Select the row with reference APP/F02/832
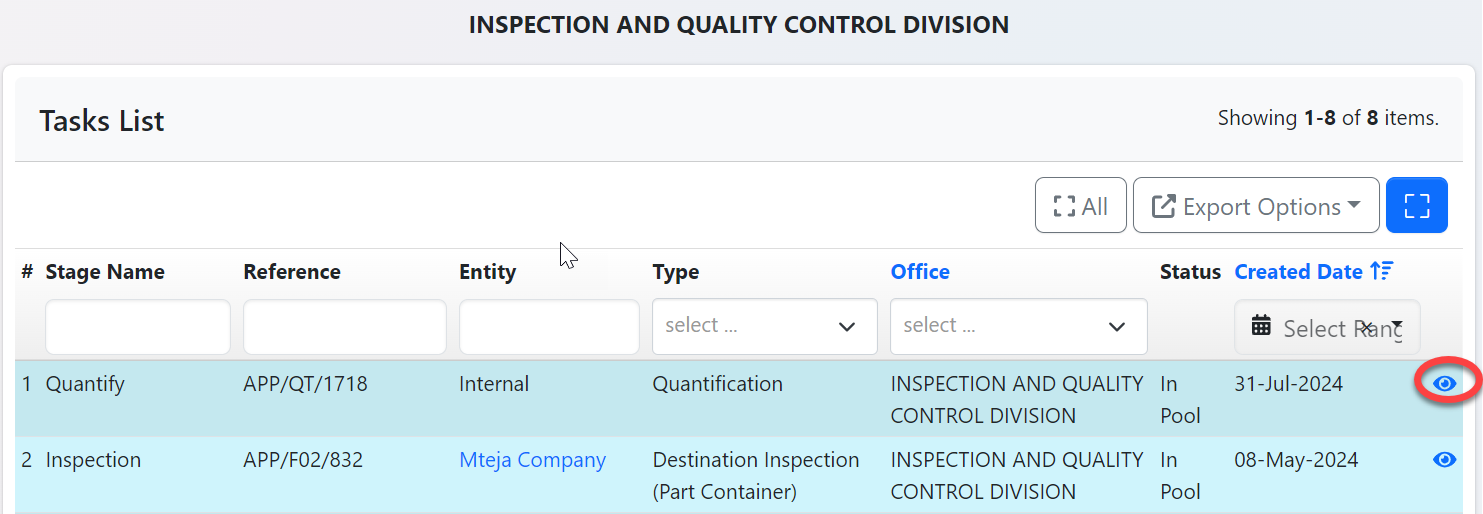 coord(303,460)
